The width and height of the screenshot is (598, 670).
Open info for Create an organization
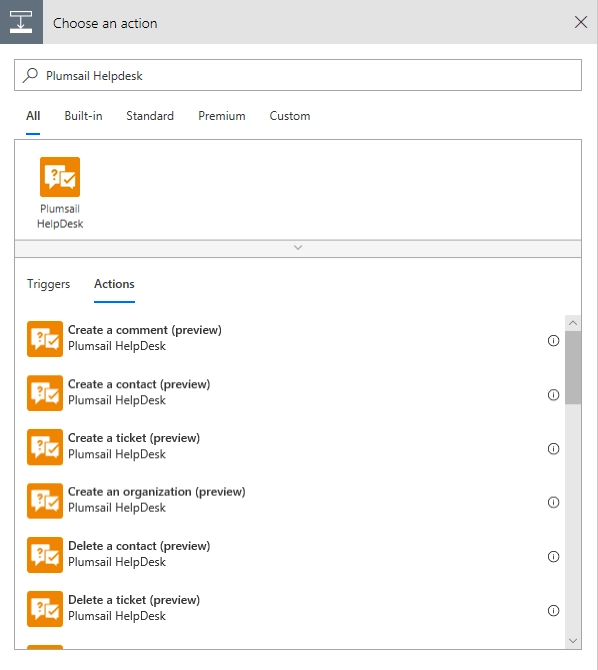click(x=553, y=502)
